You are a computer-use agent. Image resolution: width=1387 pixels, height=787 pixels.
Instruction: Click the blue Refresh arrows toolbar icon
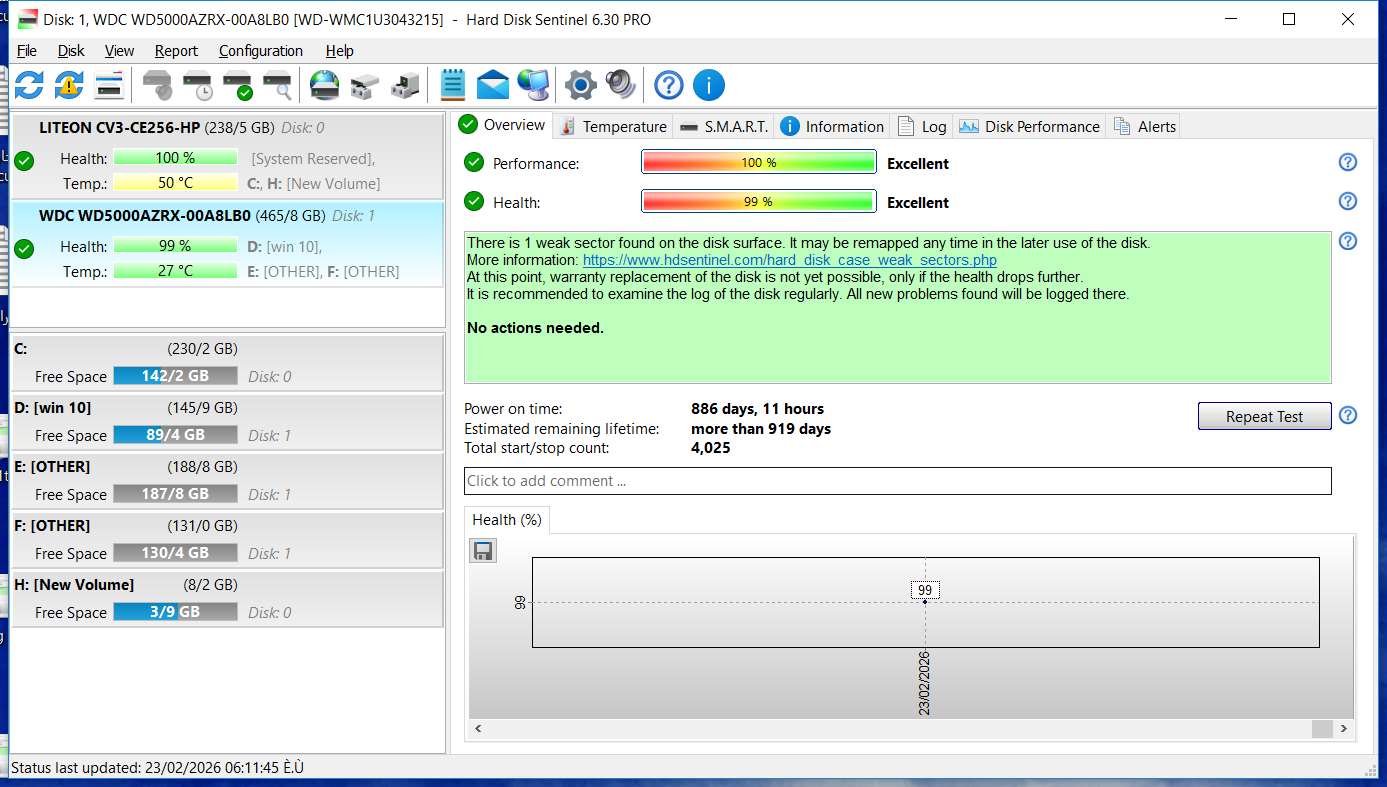coord(29,85)
